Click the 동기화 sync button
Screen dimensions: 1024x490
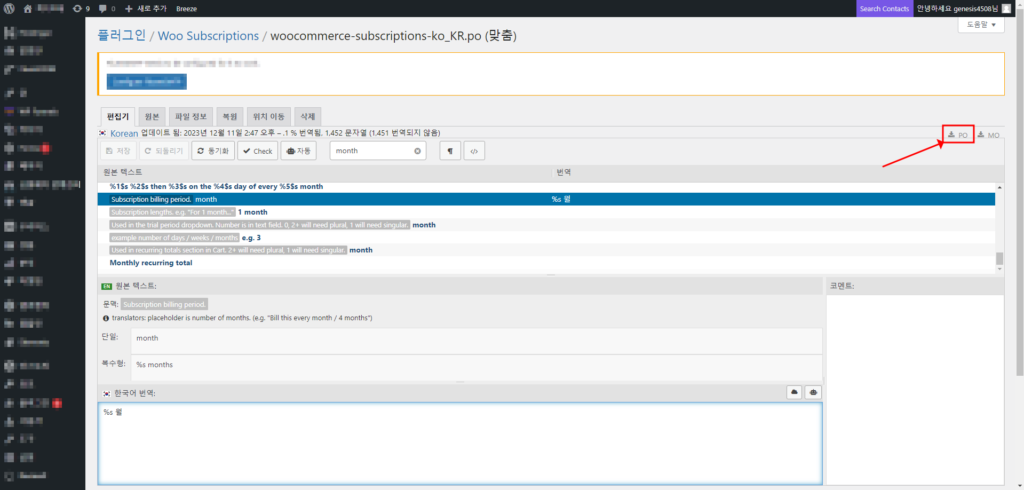pos(213,151)
